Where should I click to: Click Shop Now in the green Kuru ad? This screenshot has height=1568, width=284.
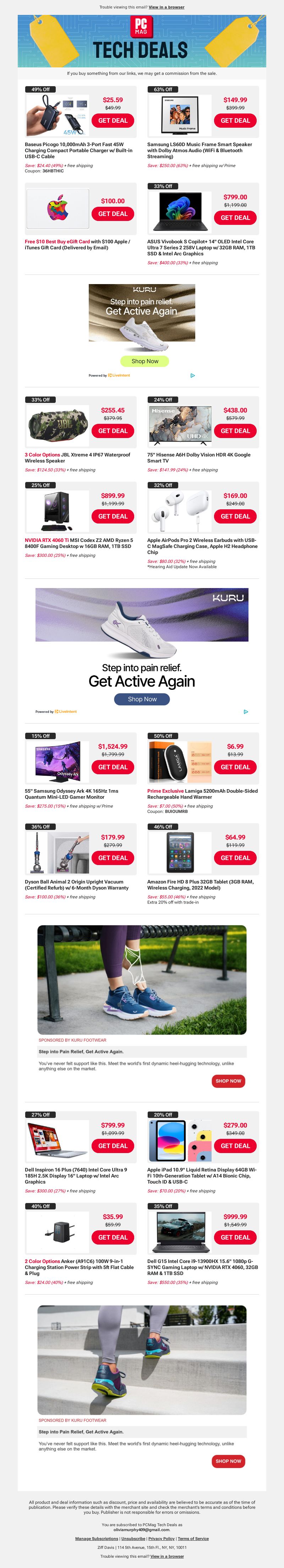(144, 361)
